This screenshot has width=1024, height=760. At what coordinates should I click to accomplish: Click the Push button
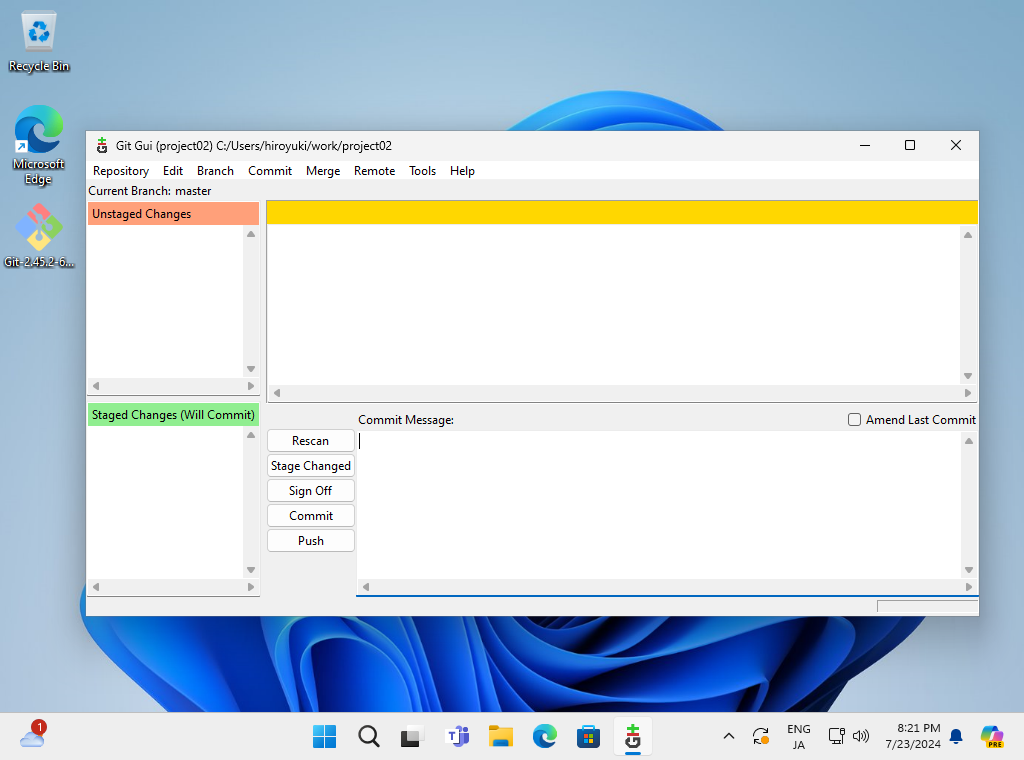click(311, 541)
